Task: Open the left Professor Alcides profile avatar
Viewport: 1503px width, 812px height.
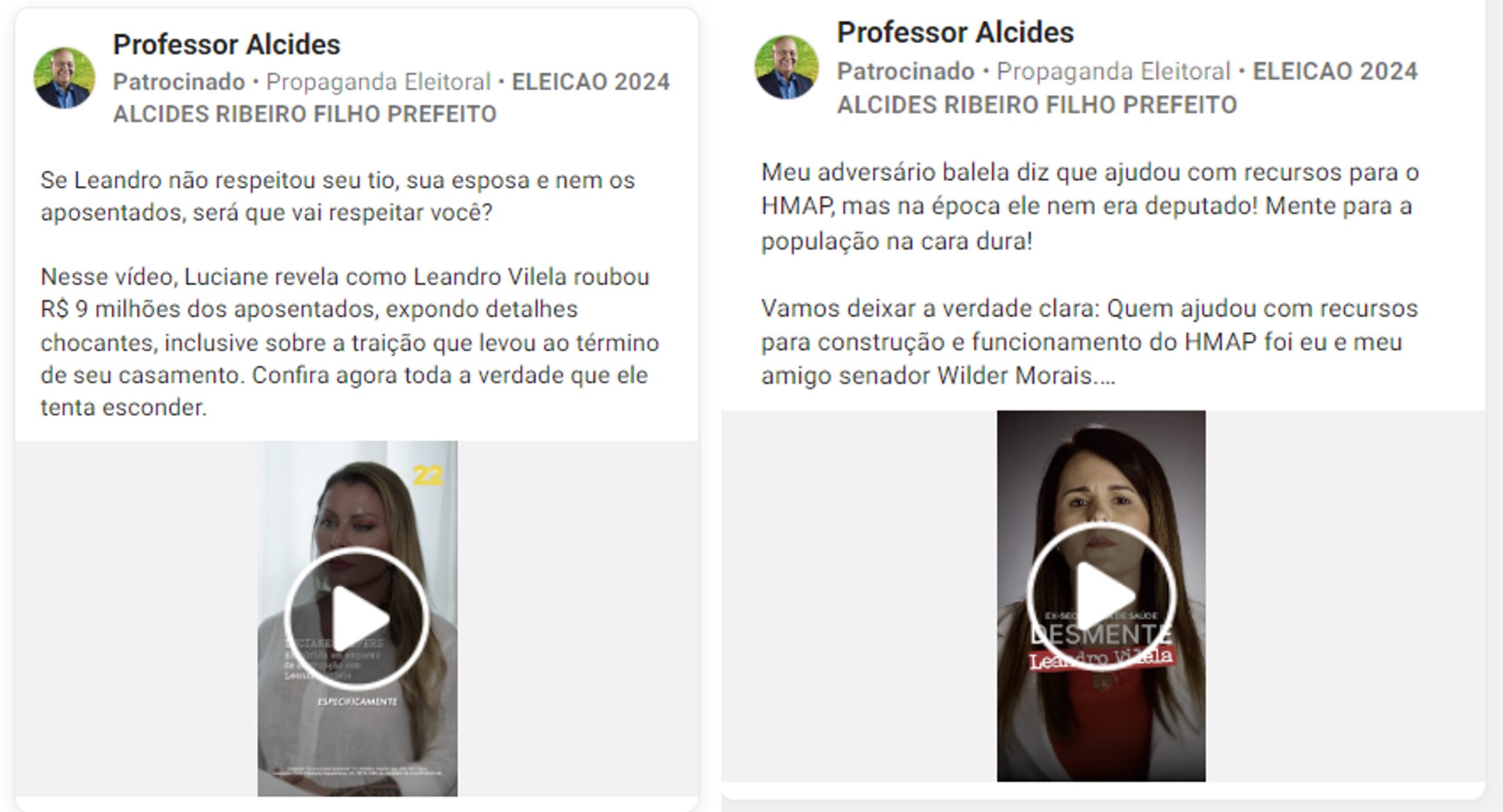Action: (x=65, y=78)
